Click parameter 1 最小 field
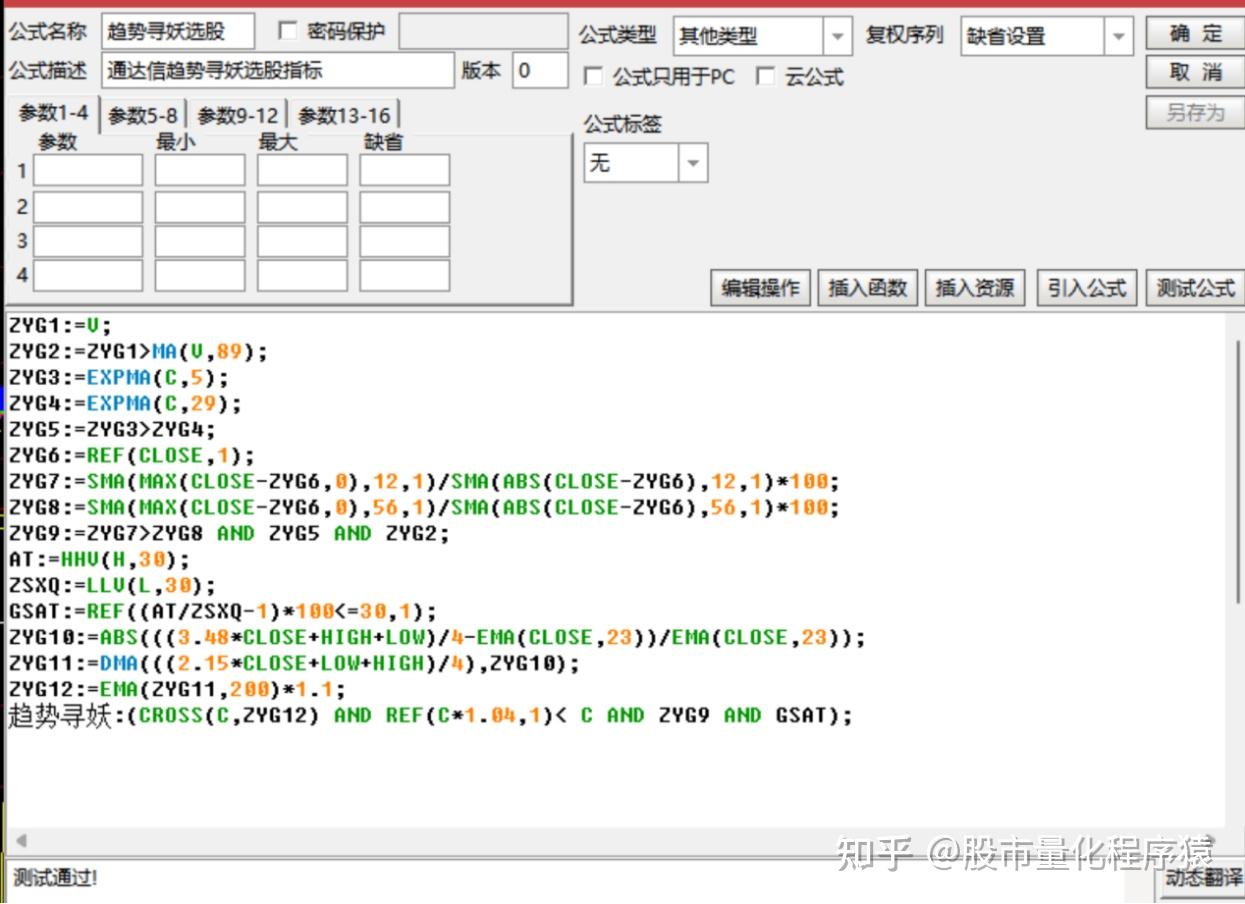Viewport: 1245px width, 904px height. [x=200, y=170]
